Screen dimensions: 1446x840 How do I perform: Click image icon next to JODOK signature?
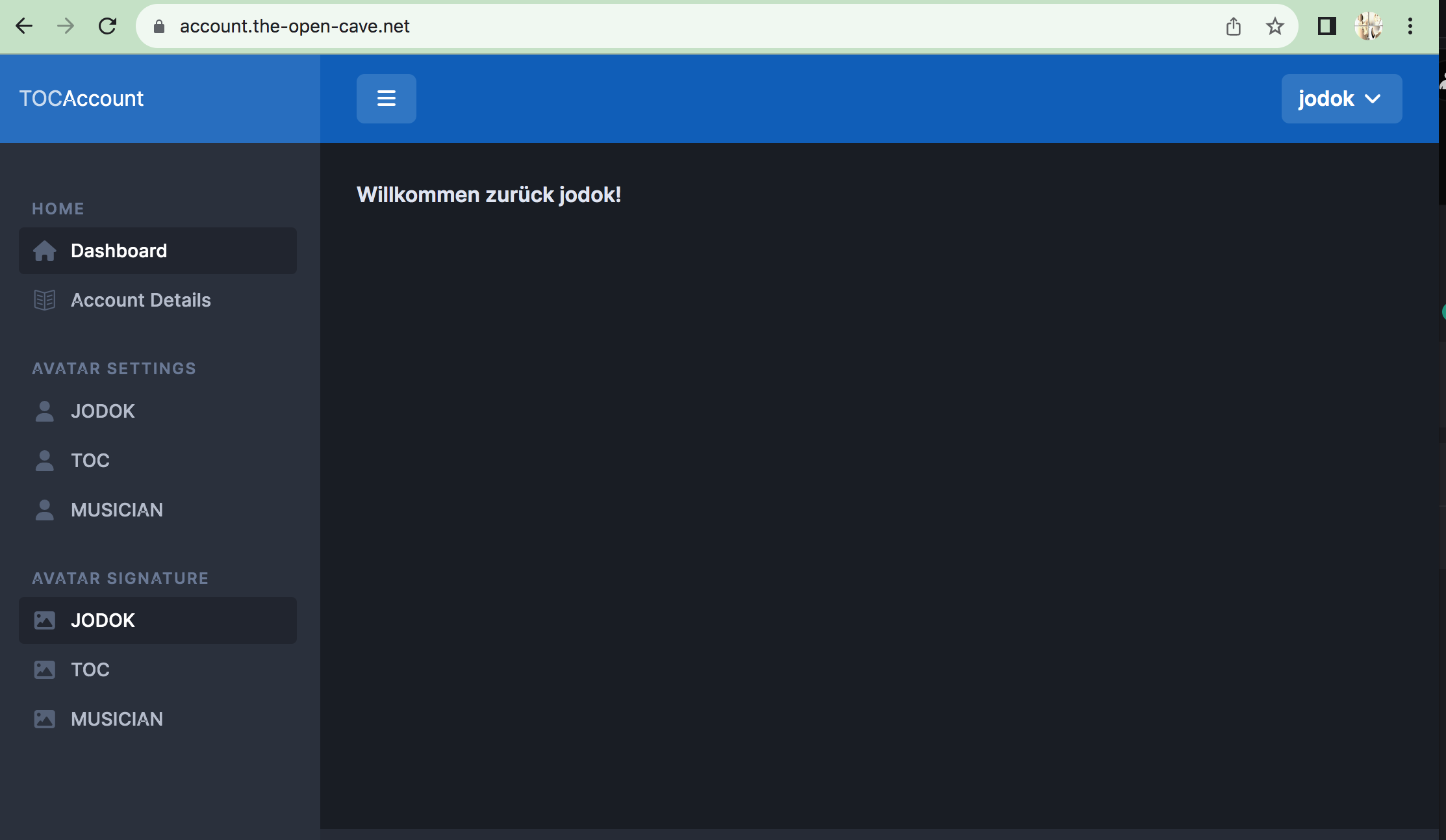(44, 620)
